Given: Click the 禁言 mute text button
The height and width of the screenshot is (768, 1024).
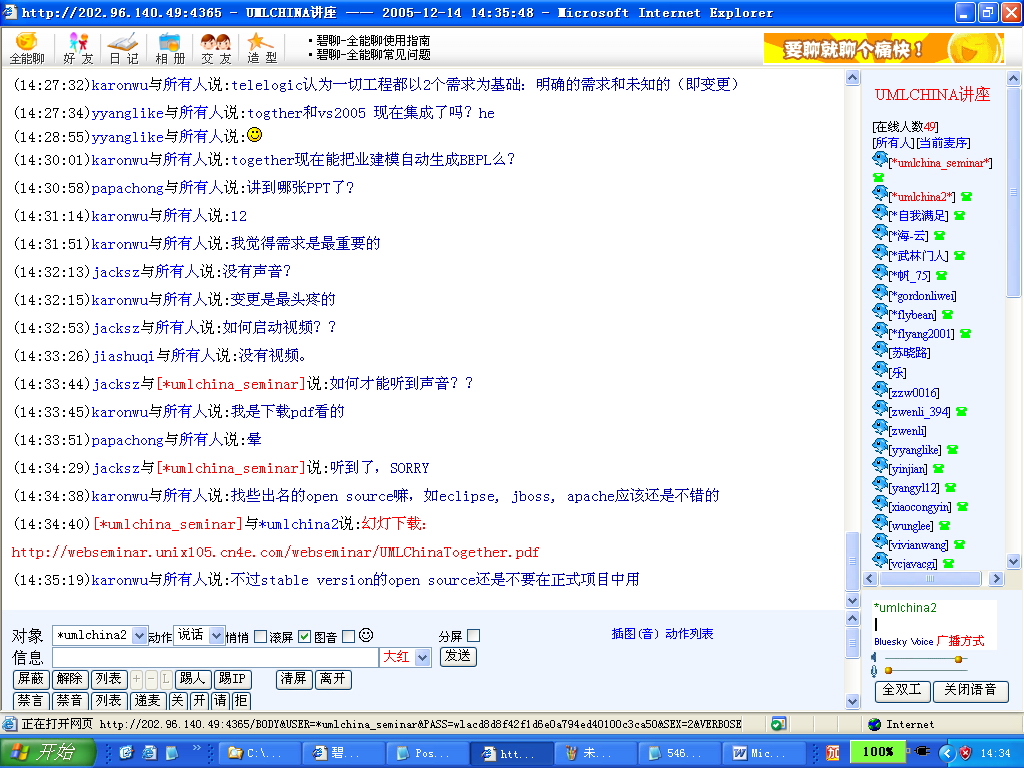Looking at the screenshot, I should click(x=31, y=701).
